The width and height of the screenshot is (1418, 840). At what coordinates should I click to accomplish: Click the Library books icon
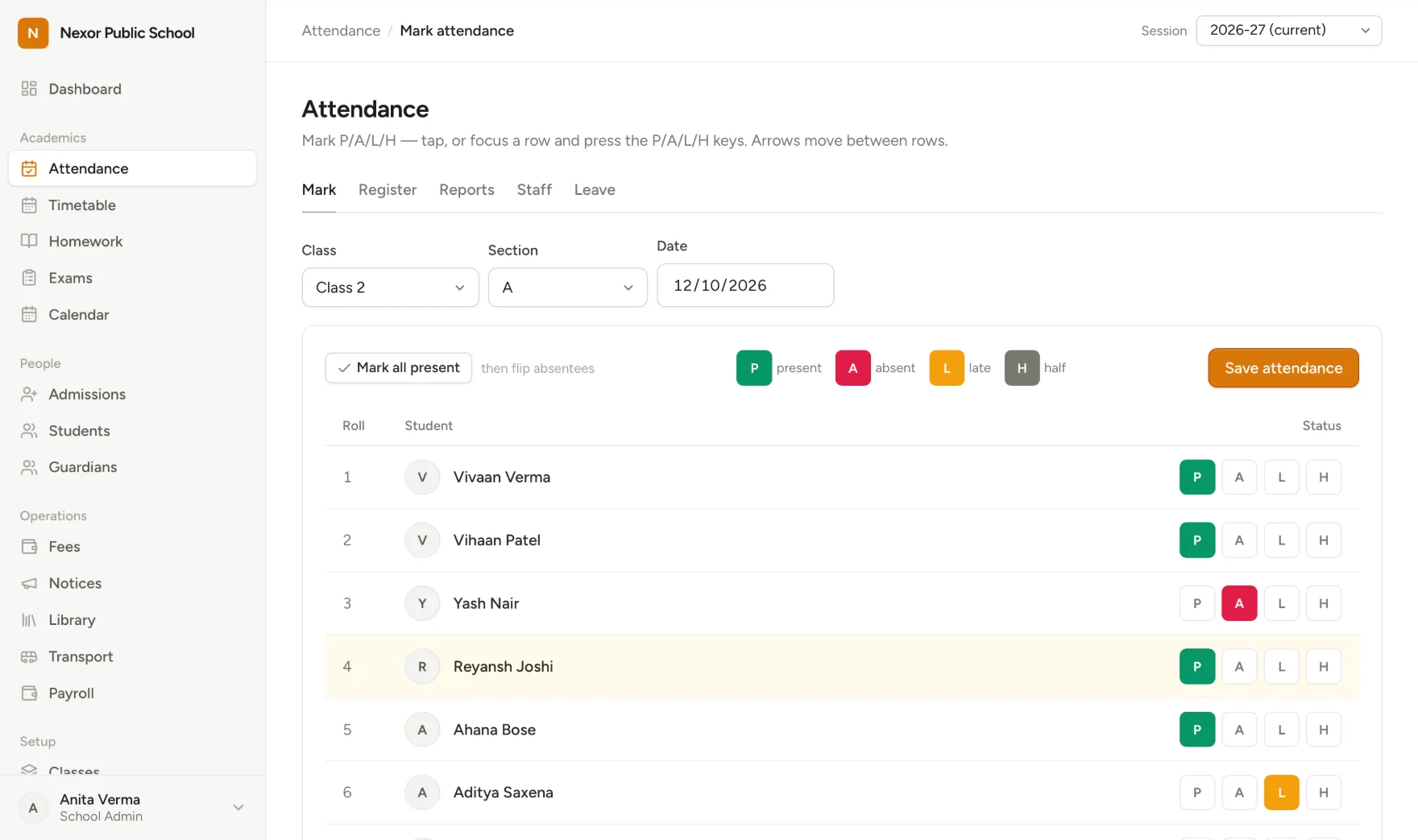click(29, 620)
